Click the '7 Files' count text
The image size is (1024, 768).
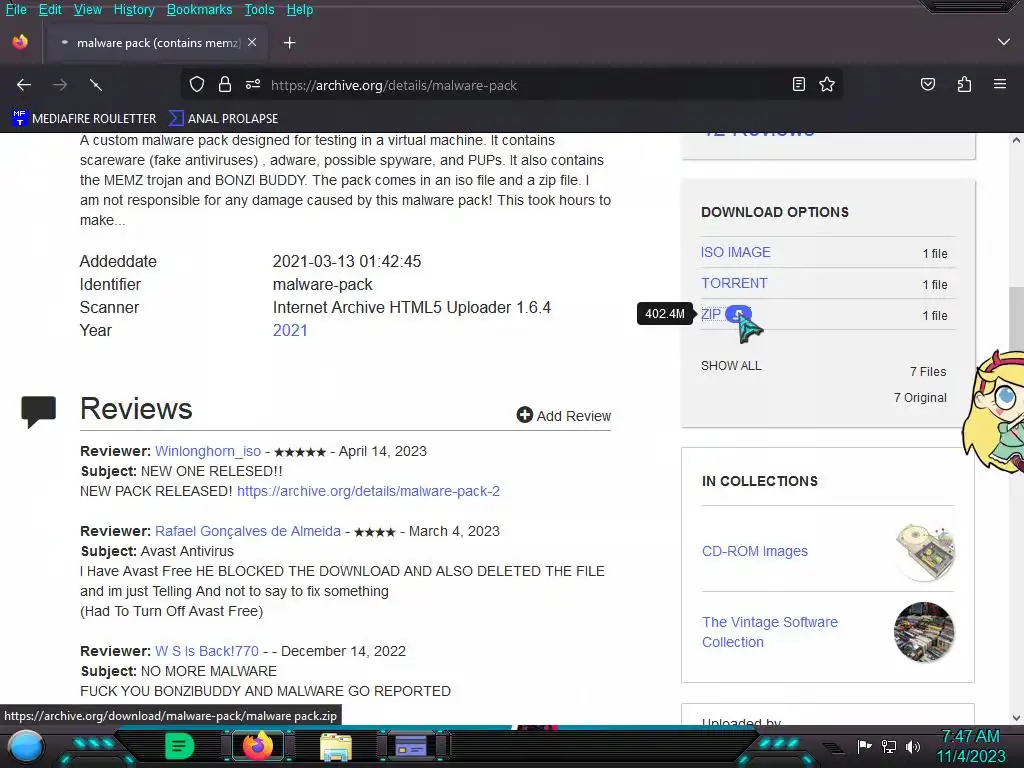(927, 372)
